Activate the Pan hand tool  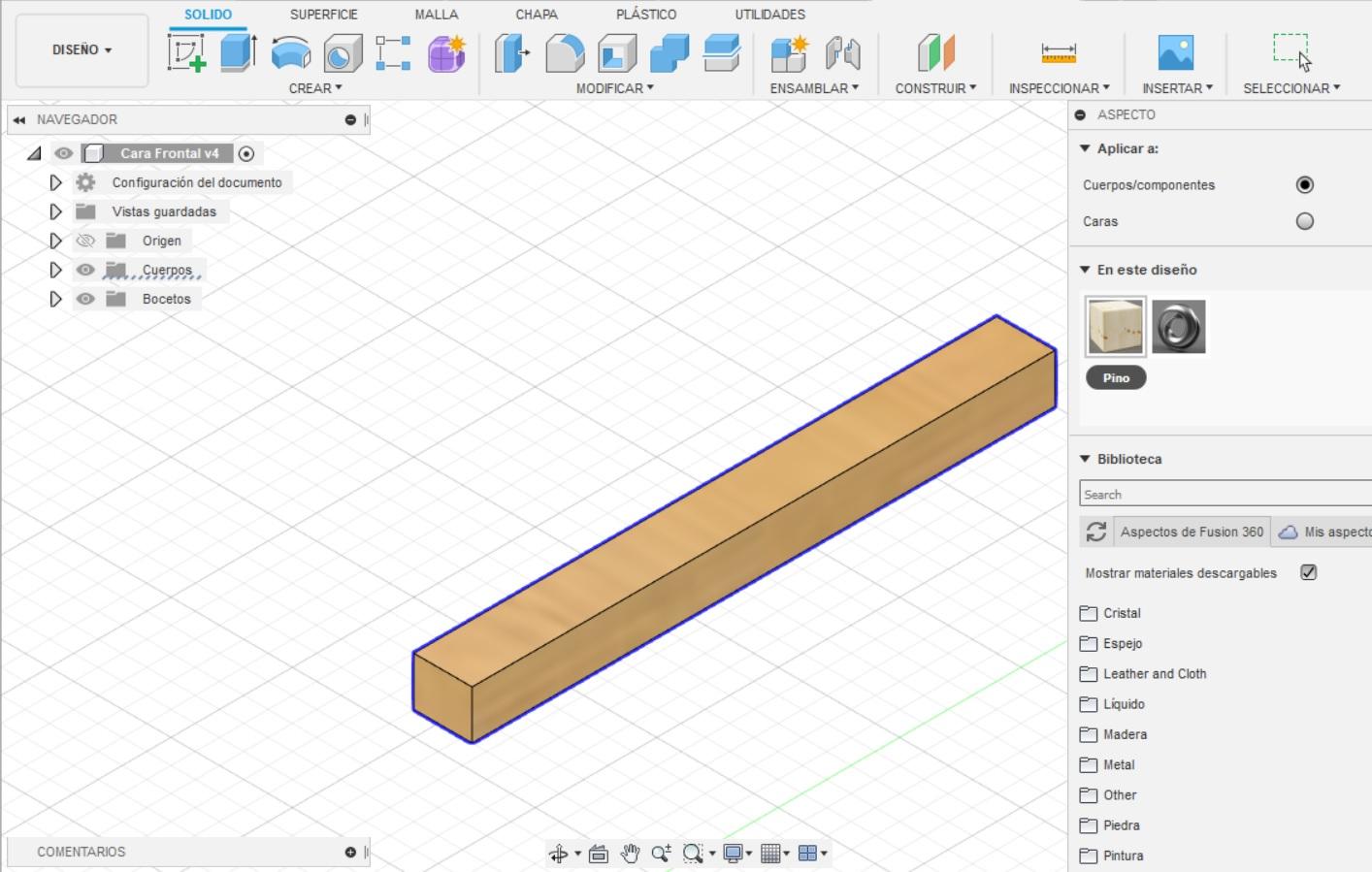(630, 854)
